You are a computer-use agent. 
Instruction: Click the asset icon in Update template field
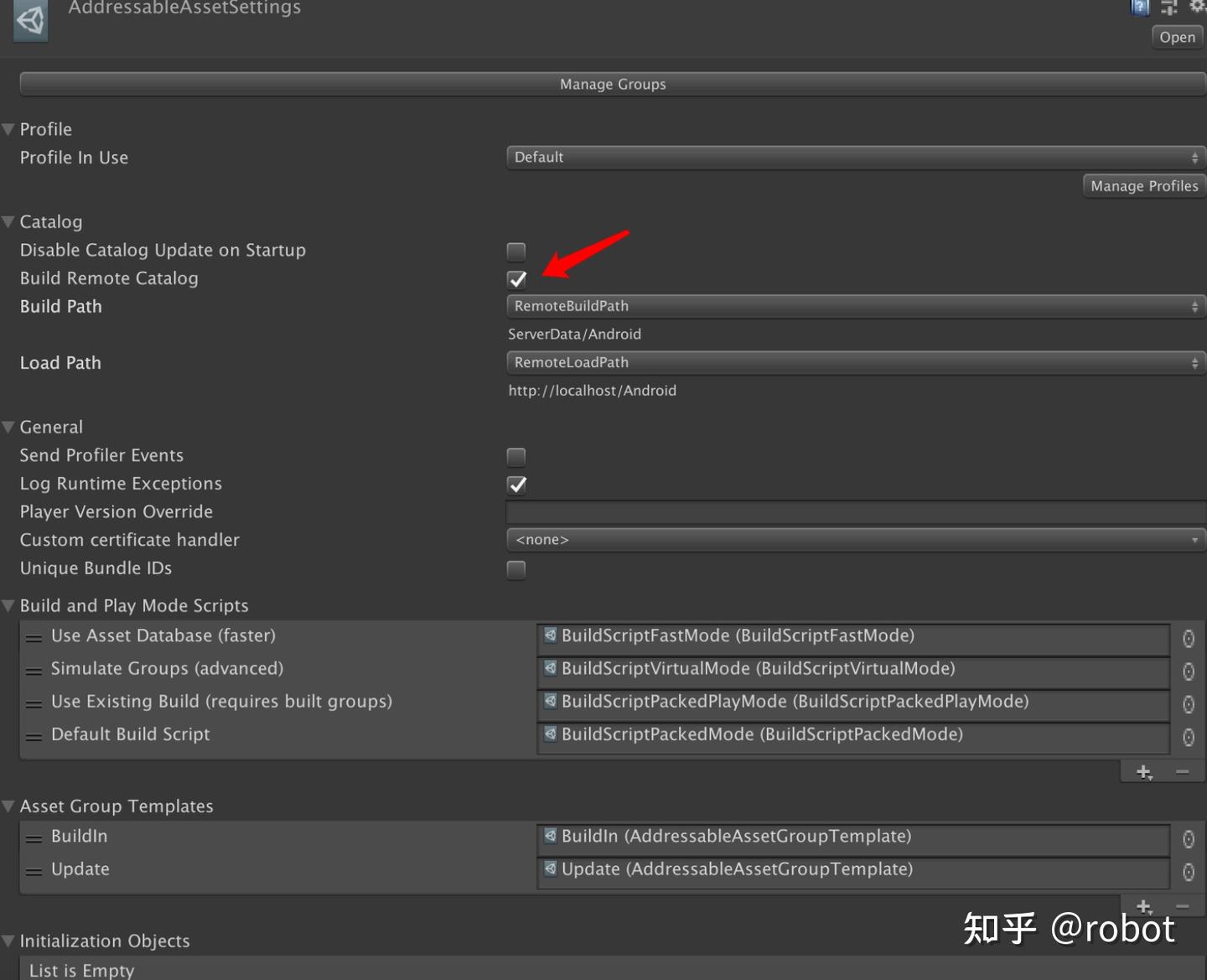pyautogui.click(x=550, y=869)
